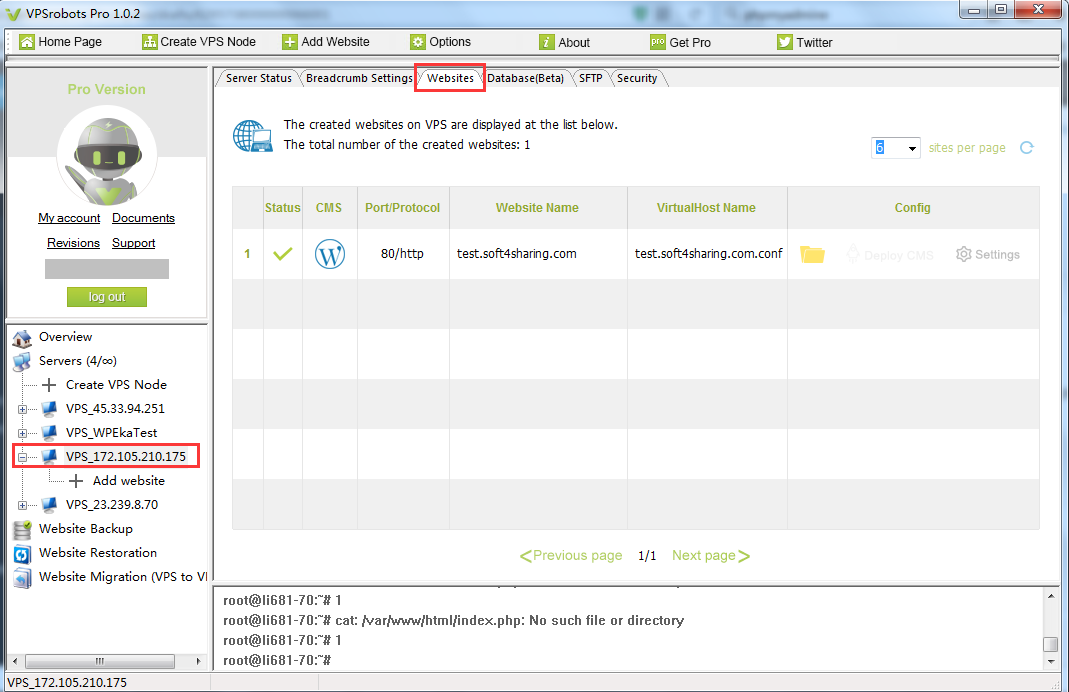Expand the VPS_45.33.94.251 server node
This screenshot has width=1069, height=692.
coord(23,409)
